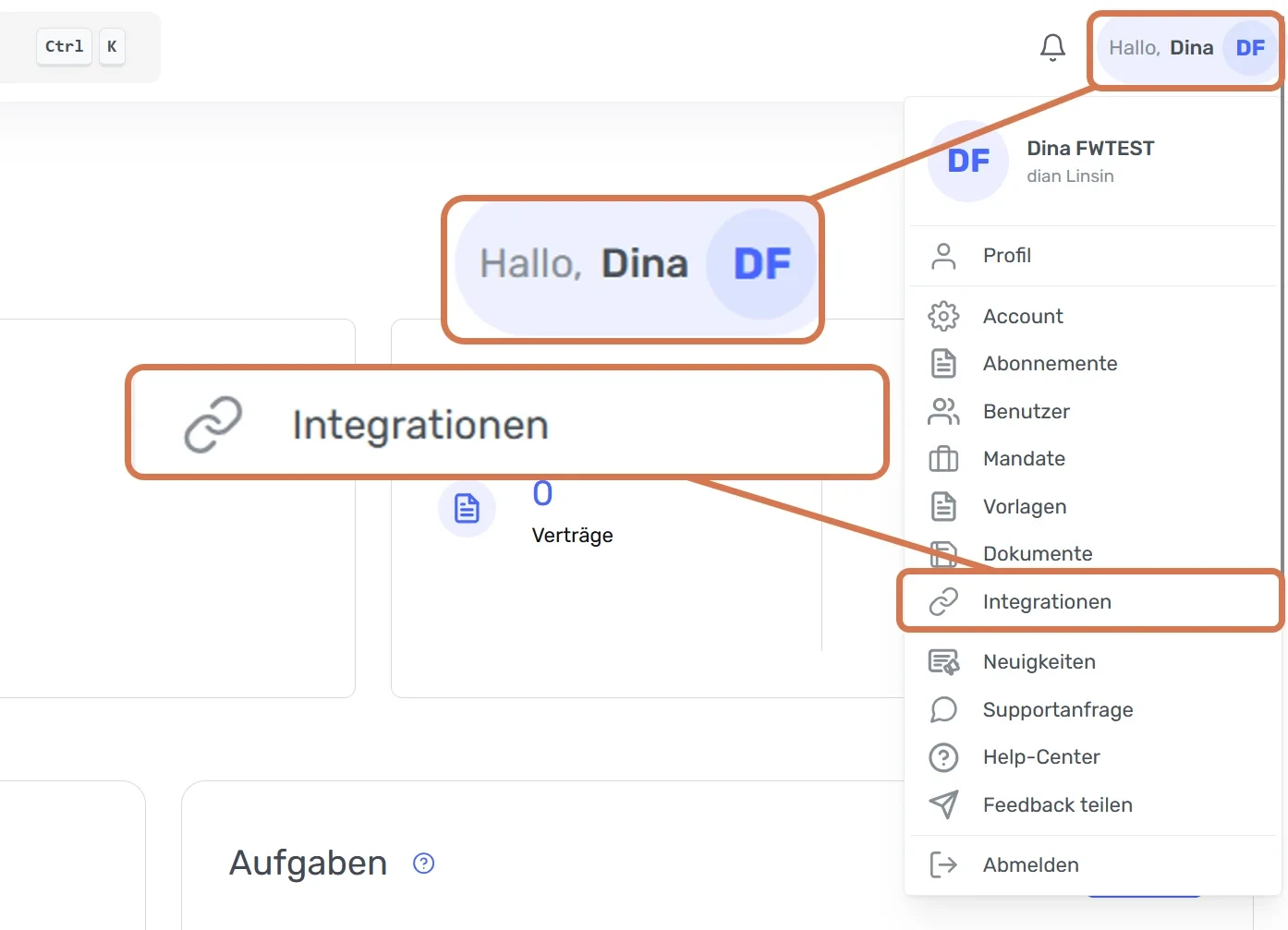This screenshot has width=1288, height=930.
Task: Select Abonnemente from the menu
Action: [1092, 364]
